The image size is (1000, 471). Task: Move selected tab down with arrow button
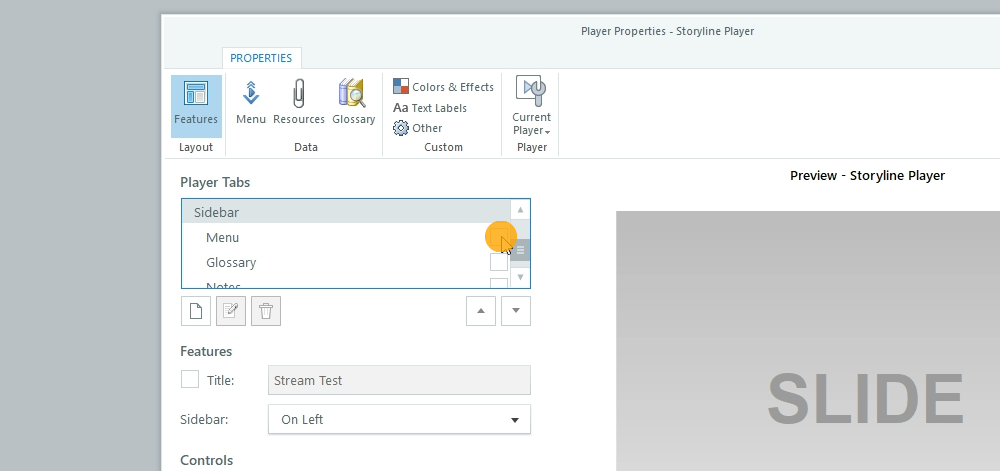(515, 311)
